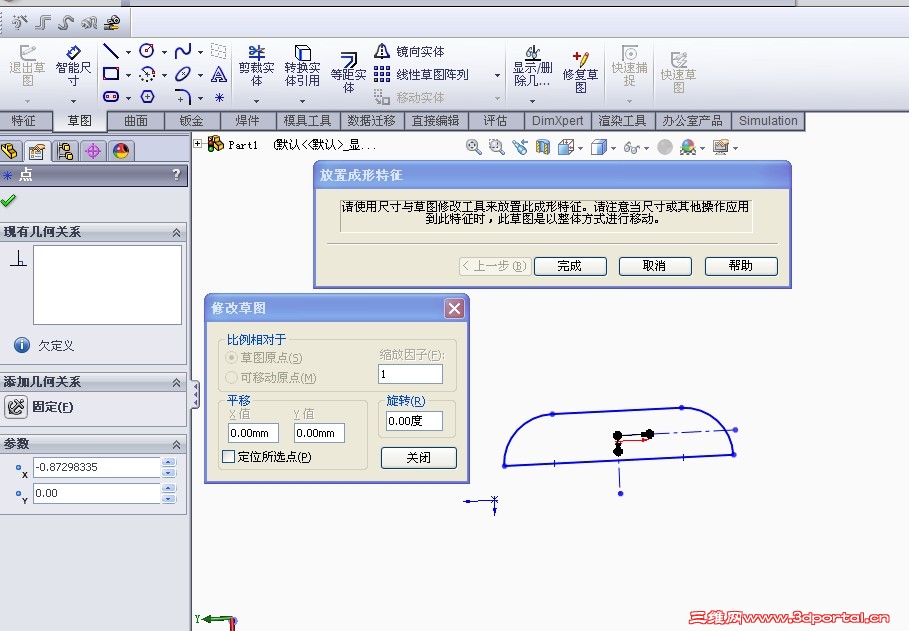Viewport: 909px width, 631px height.
Task: Select the Slot sketch tool
Action: tap(111, 96)
